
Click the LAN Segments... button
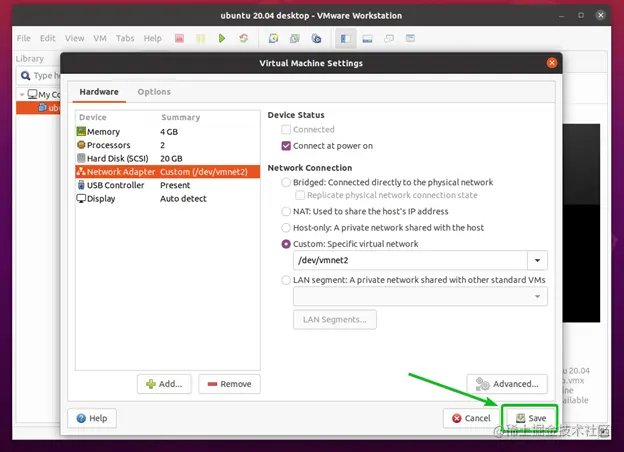click(x=335, y=320)
